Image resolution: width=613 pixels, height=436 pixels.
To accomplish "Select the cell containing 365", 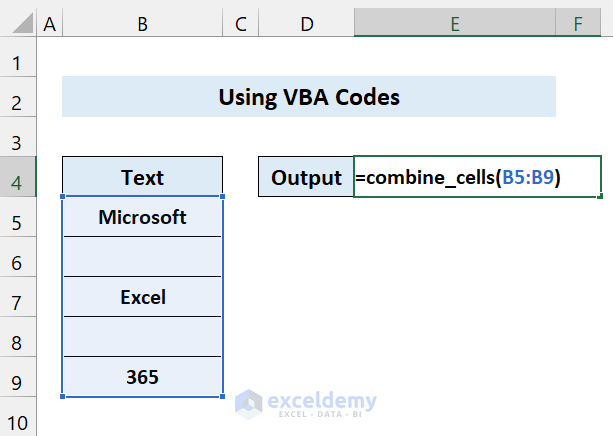I will 142,377.
